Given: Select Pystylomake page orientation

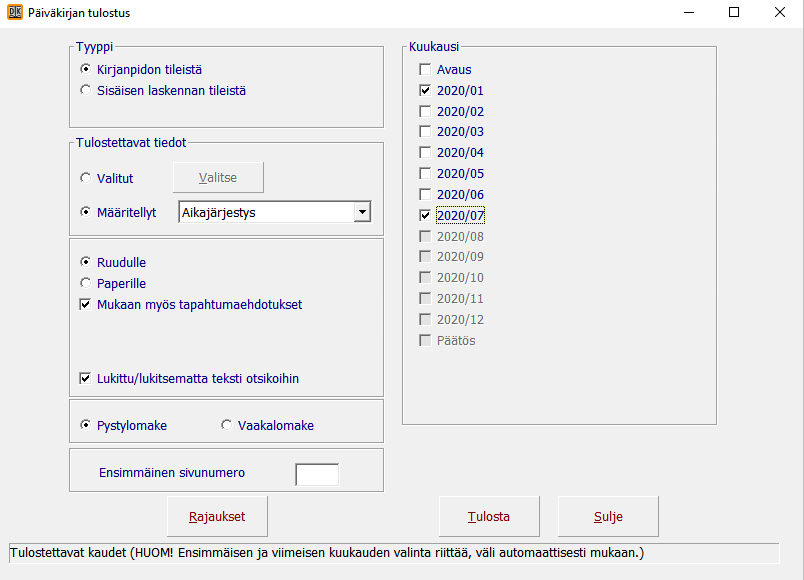Looking at the screenshot, I should [86, 425].
